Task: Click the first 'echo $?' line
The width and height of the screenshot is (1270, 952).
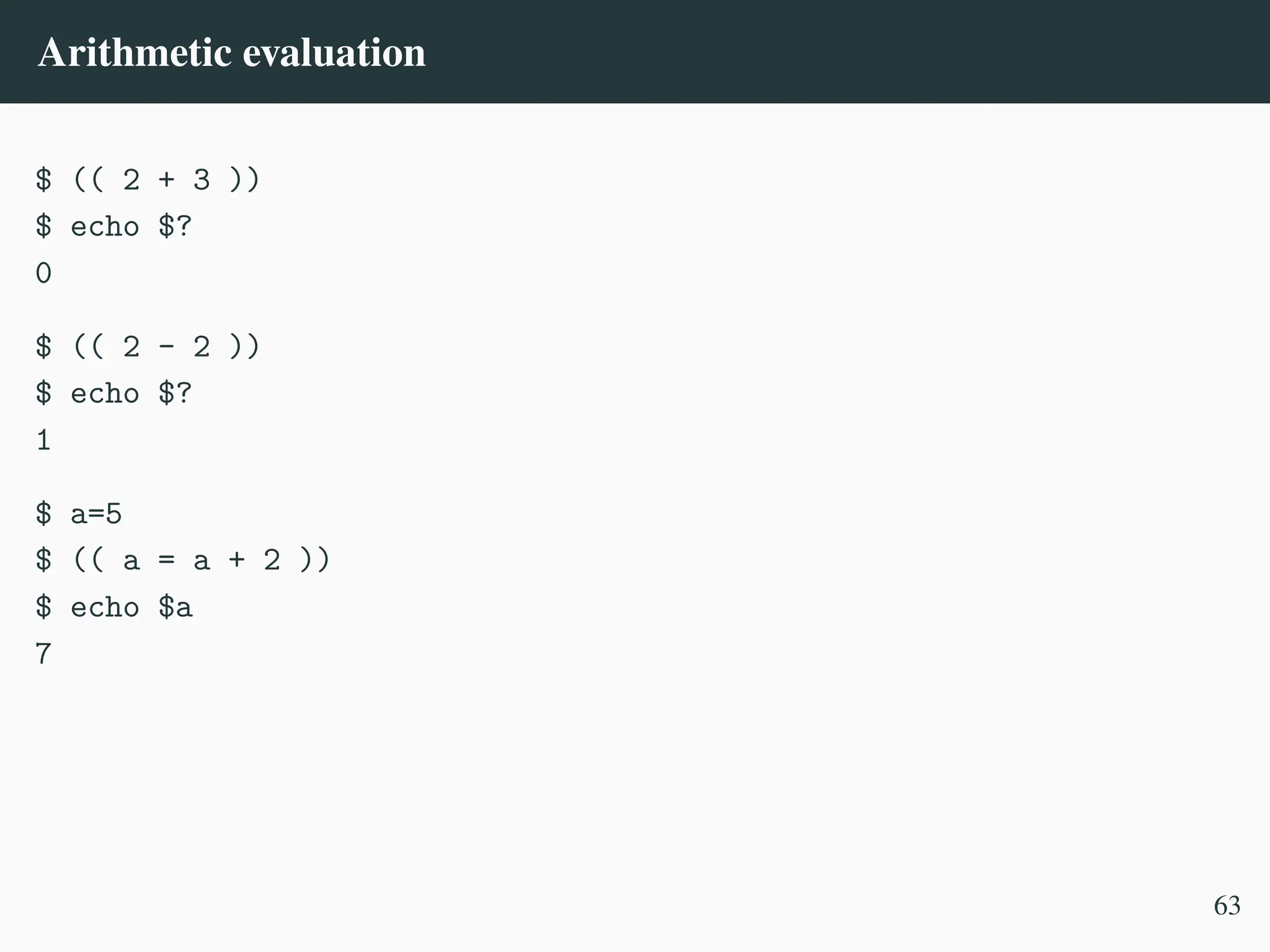Action: (114, 227)
